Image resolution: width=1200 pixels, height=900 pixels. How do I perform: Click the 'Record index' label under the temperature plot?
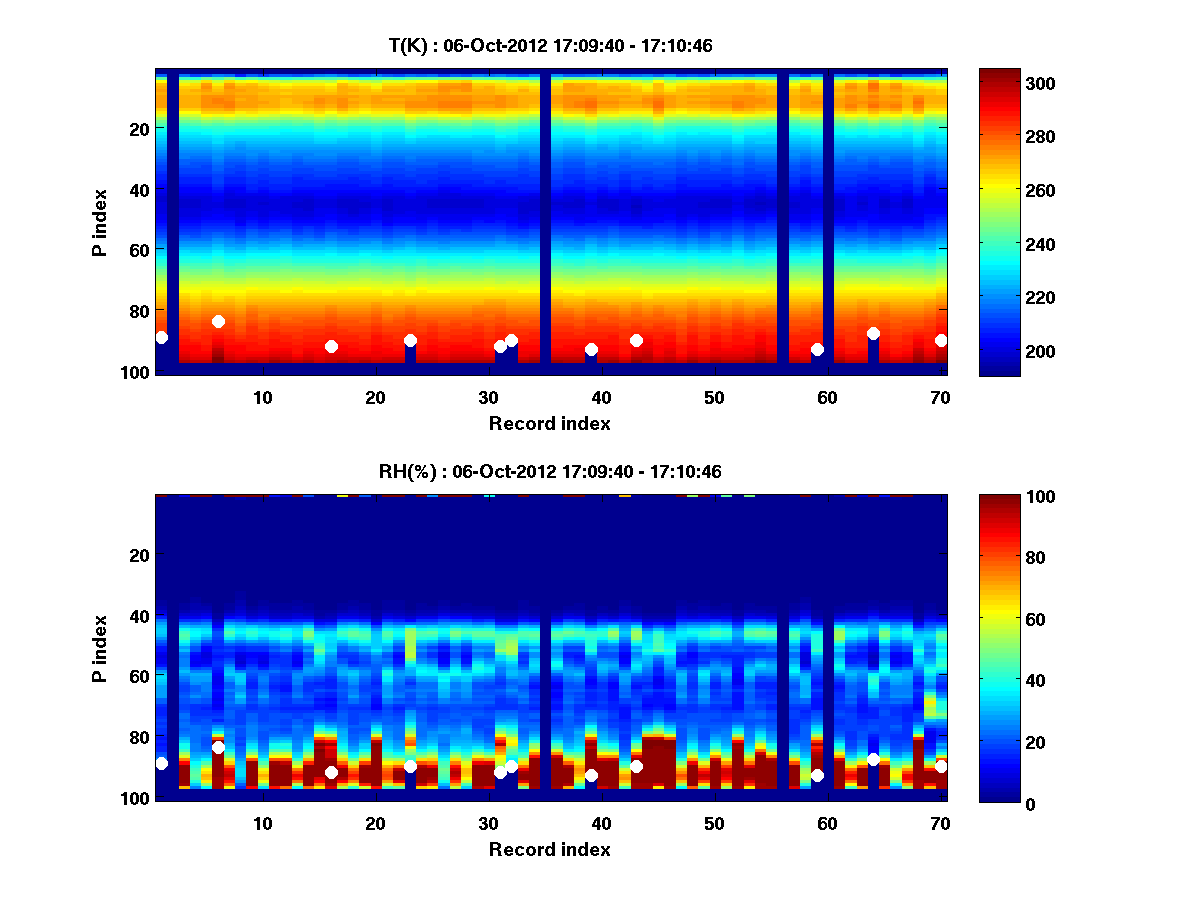click(x=550, y=423)
